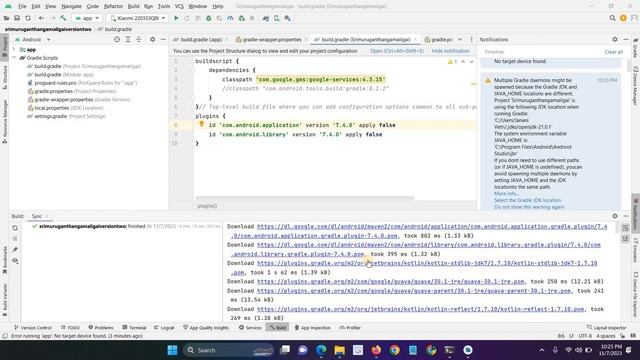Hide the Project panel with minus icon
The image size is (640, 360).
(x=163, y=39)
